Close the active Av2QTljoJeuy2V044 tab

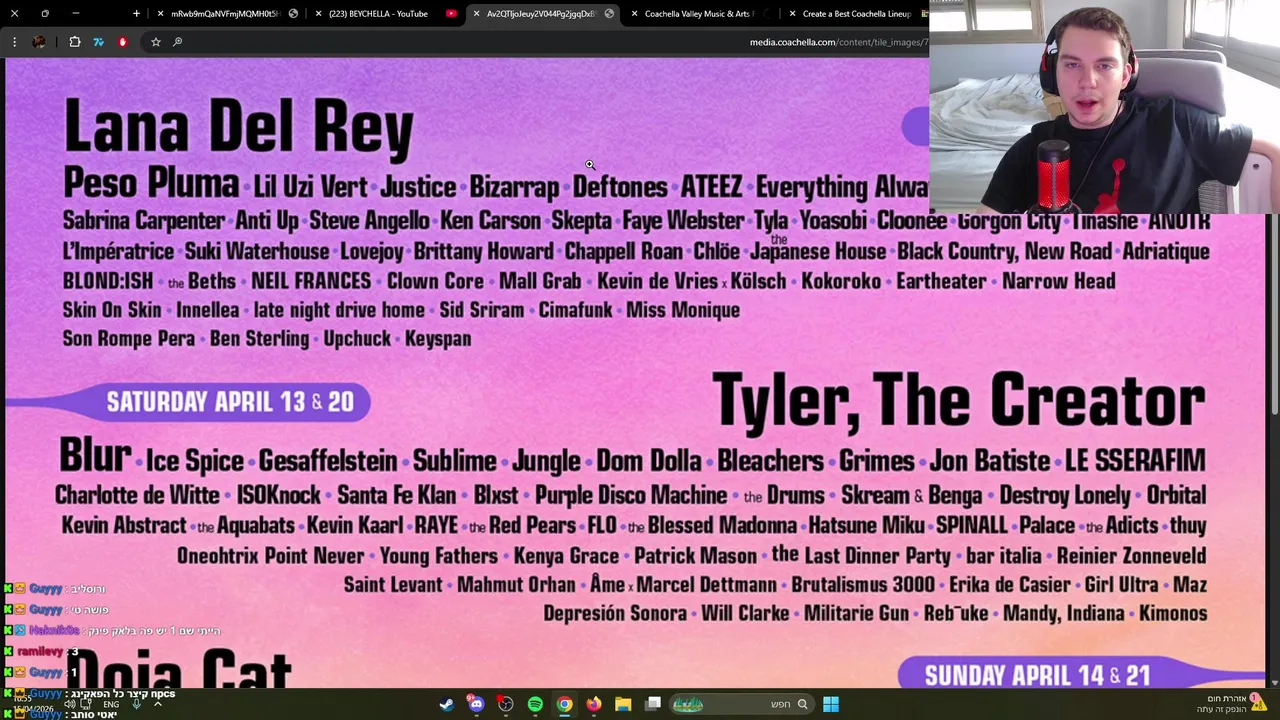click(x=476, y=14)
